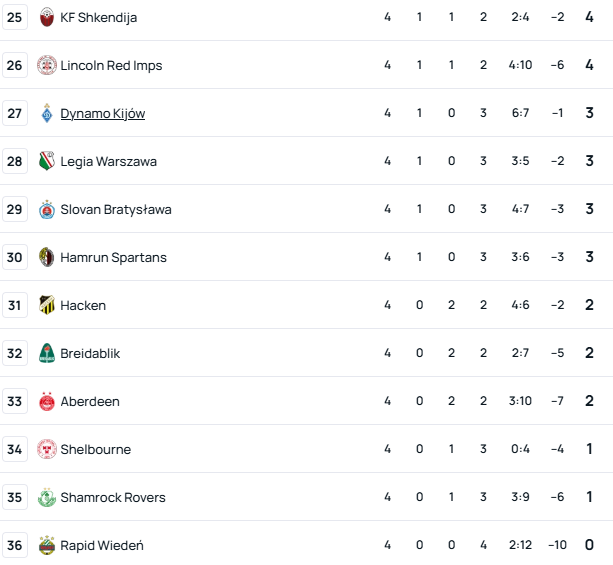The height and width of the screenshot is (565, 613).
Task: Open the Shamrock Rovers team link
Action: point(113,497)
